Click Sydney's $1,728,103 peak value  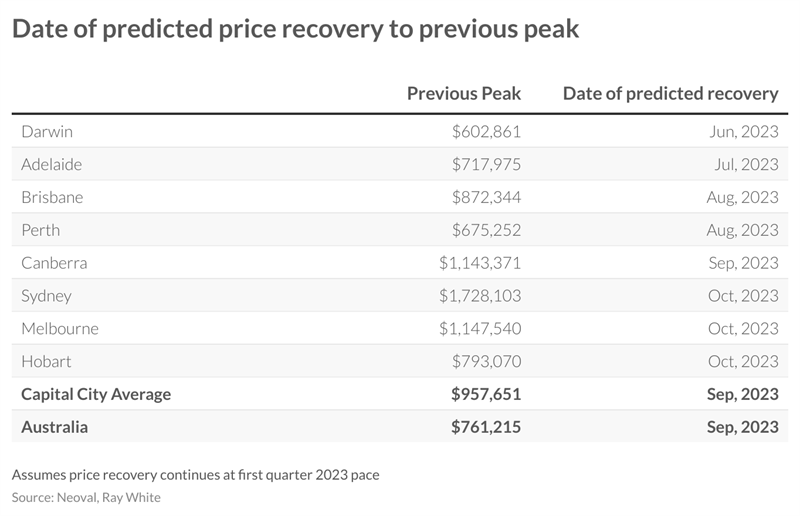480,296
